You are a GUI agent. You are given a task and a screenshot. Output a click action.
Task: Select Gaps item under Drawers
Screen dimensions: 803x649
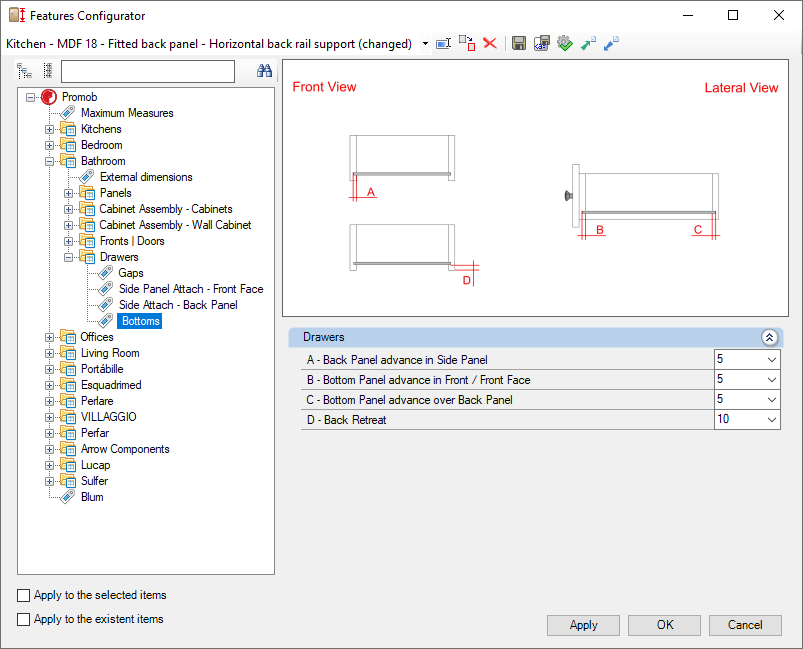(x=131, y=273)
